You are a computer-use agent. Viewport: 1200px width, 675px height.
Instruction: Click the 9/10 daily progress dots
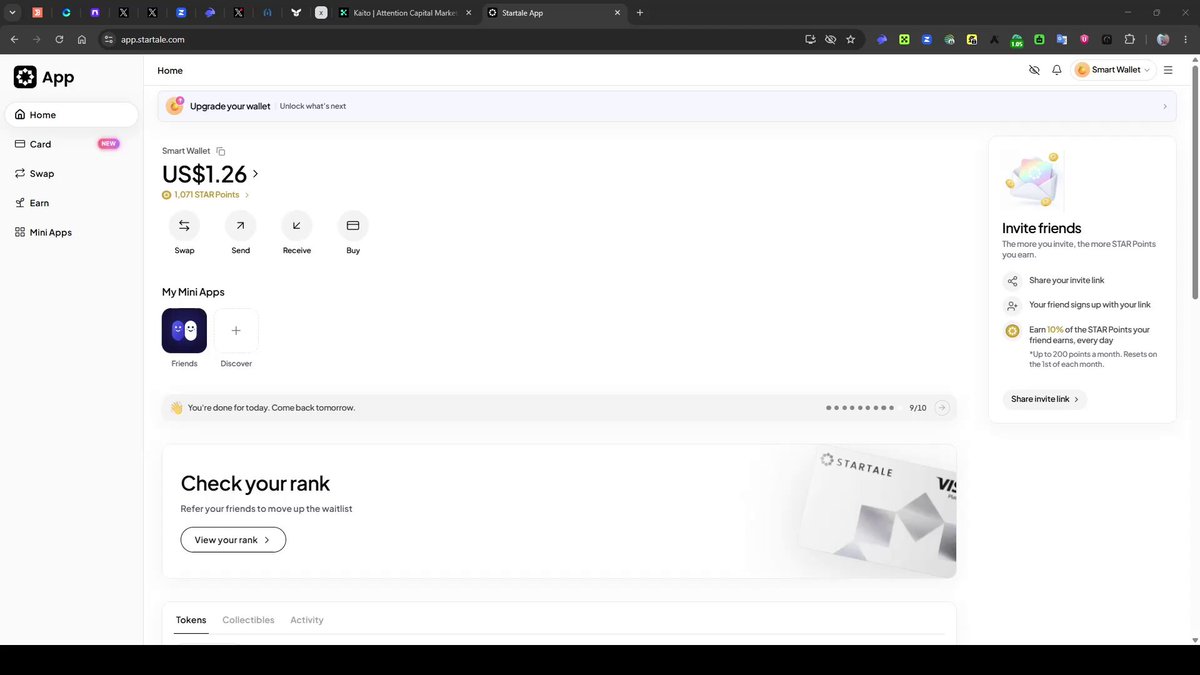pos(861,408)
